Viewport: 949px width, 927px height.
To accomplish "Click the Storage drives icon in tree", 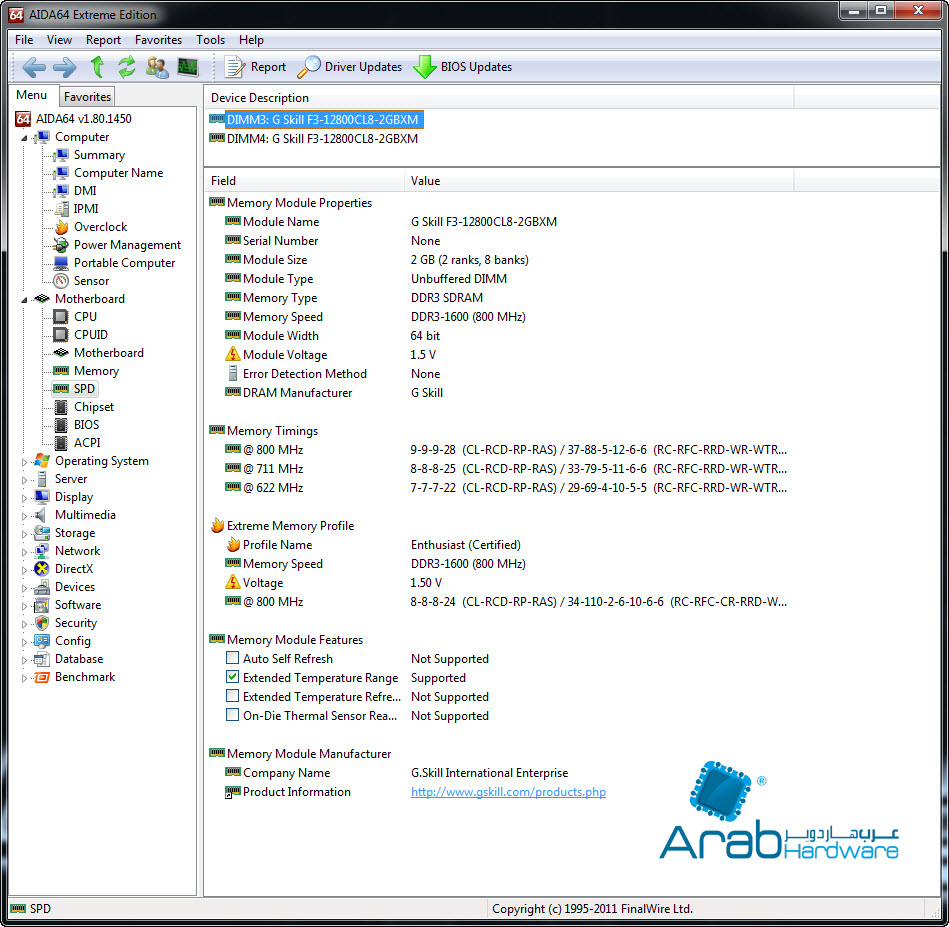I will pyautogui.click(x=42, y=533).
